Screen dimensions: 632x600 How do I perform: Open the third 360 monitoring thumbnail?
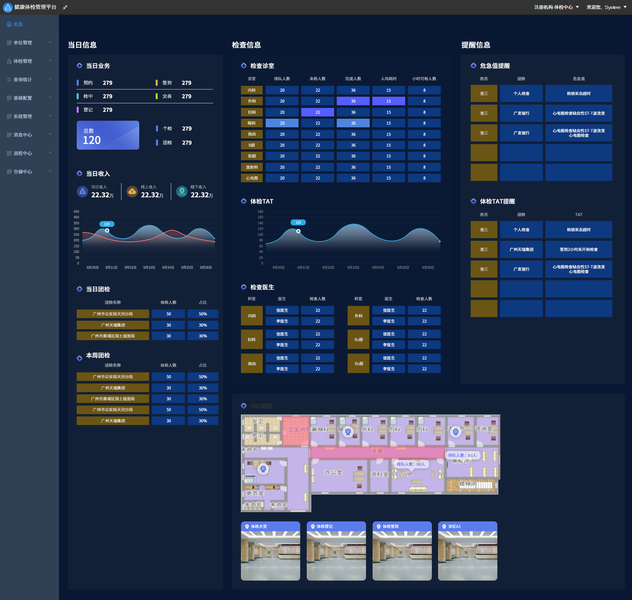pyautogui.click(x=402, y=551)
